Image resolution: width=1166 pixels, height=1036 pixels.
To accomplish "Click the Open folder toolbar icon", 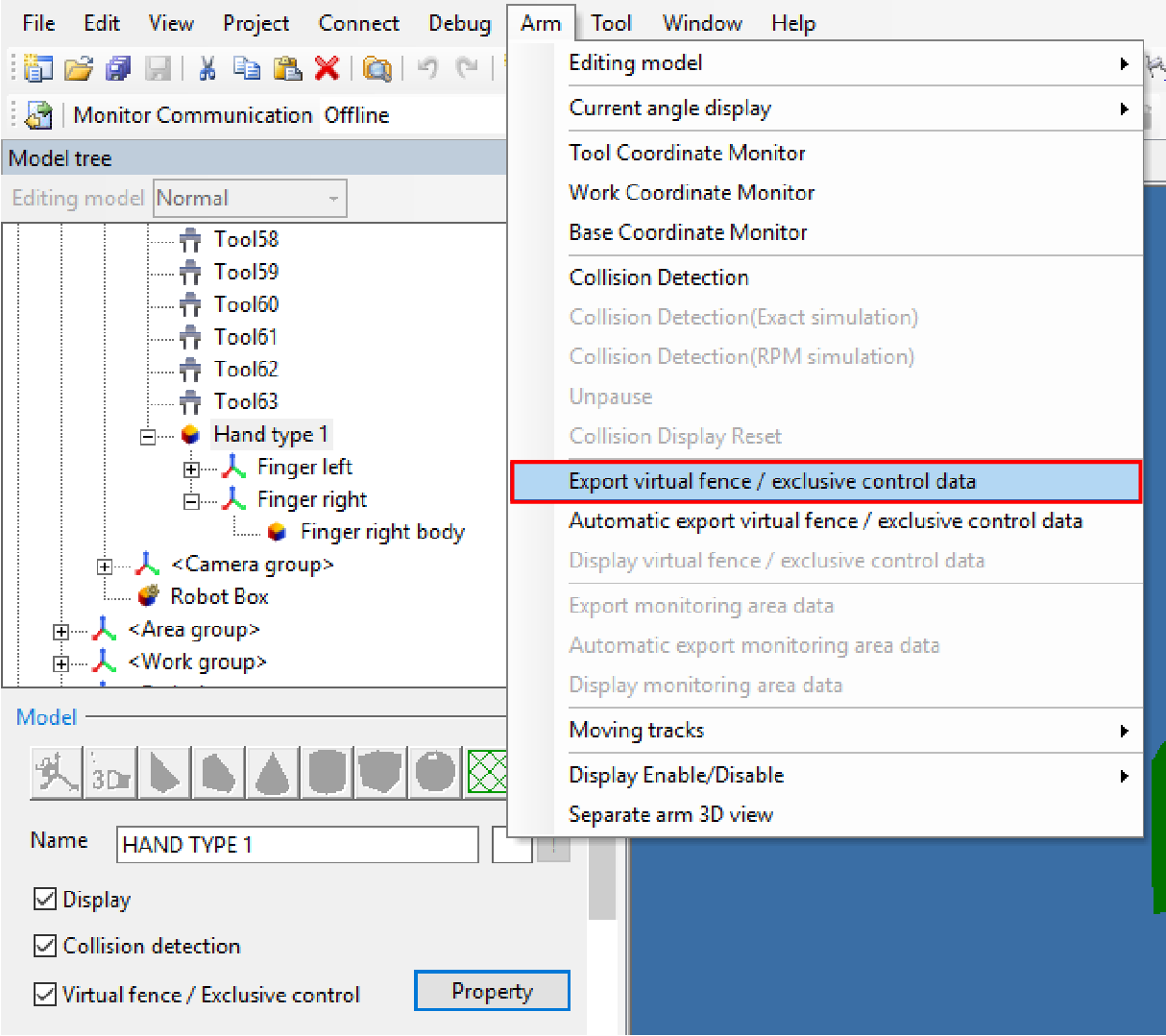I will (x=79, y=68).
